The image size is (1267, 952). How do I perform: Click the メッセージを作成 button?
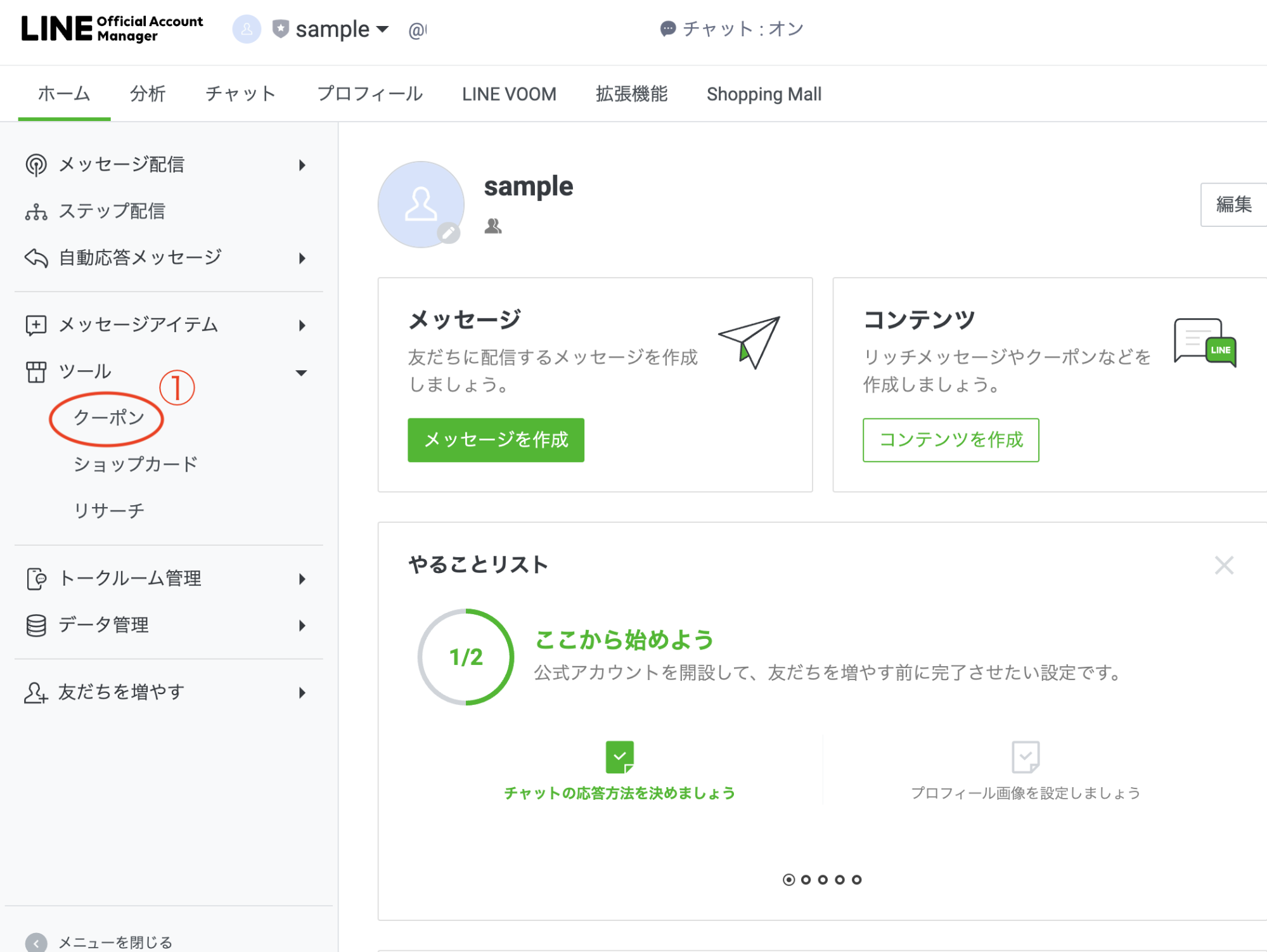coord(496,440)
